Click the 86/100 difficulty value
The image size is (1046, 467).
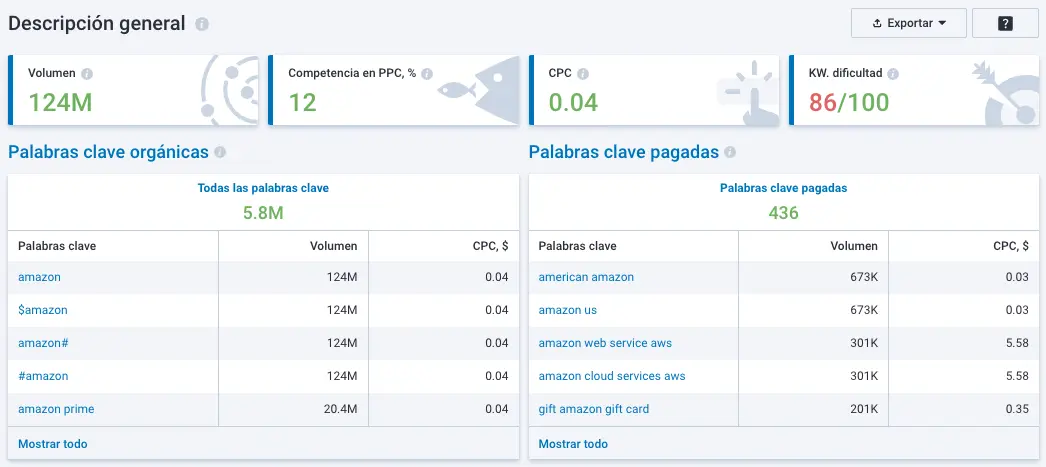click(x=849, y=103)
